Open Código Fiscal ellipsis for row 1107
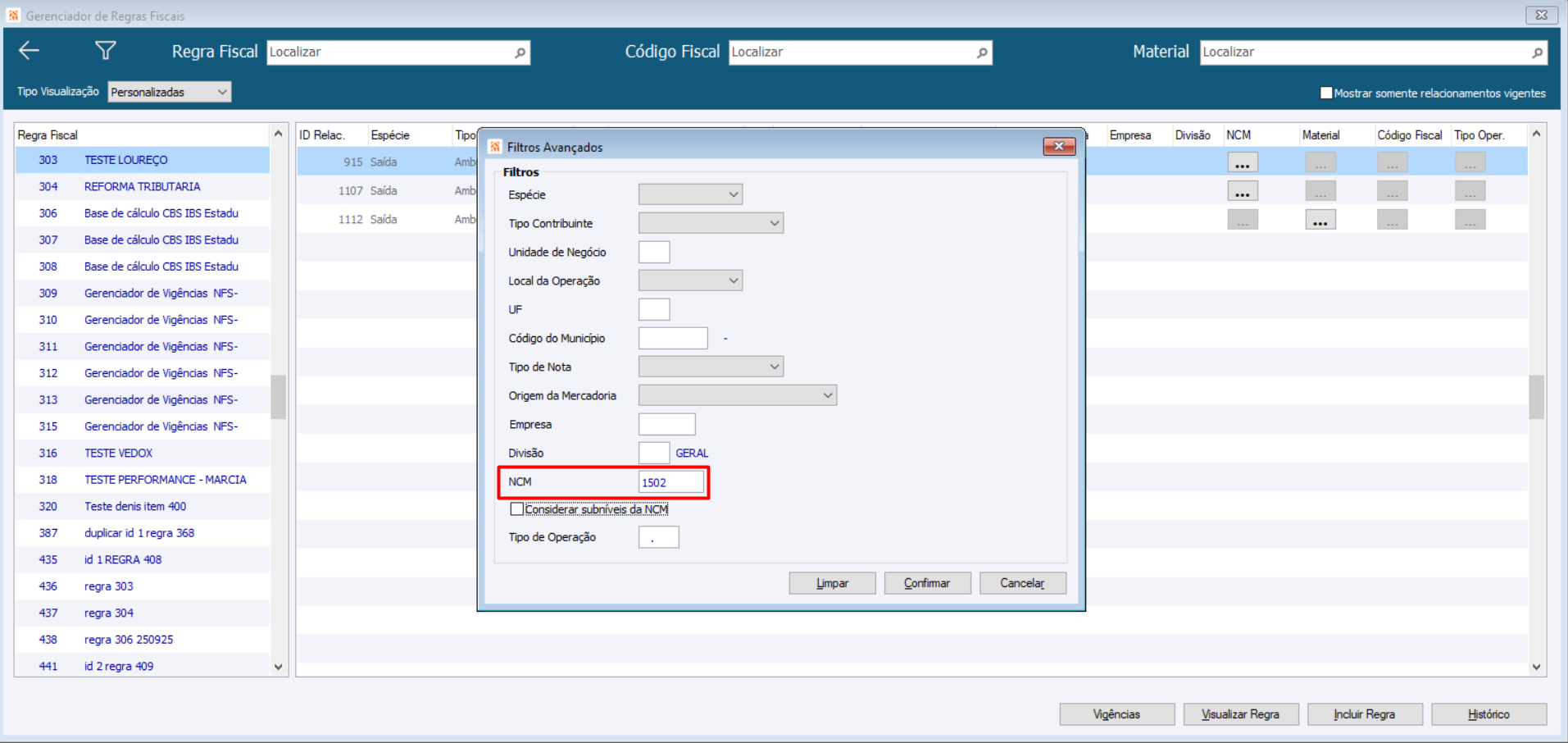Image resolution: width=1568 pixels, height=743 pixels. tap(1393, 192)
